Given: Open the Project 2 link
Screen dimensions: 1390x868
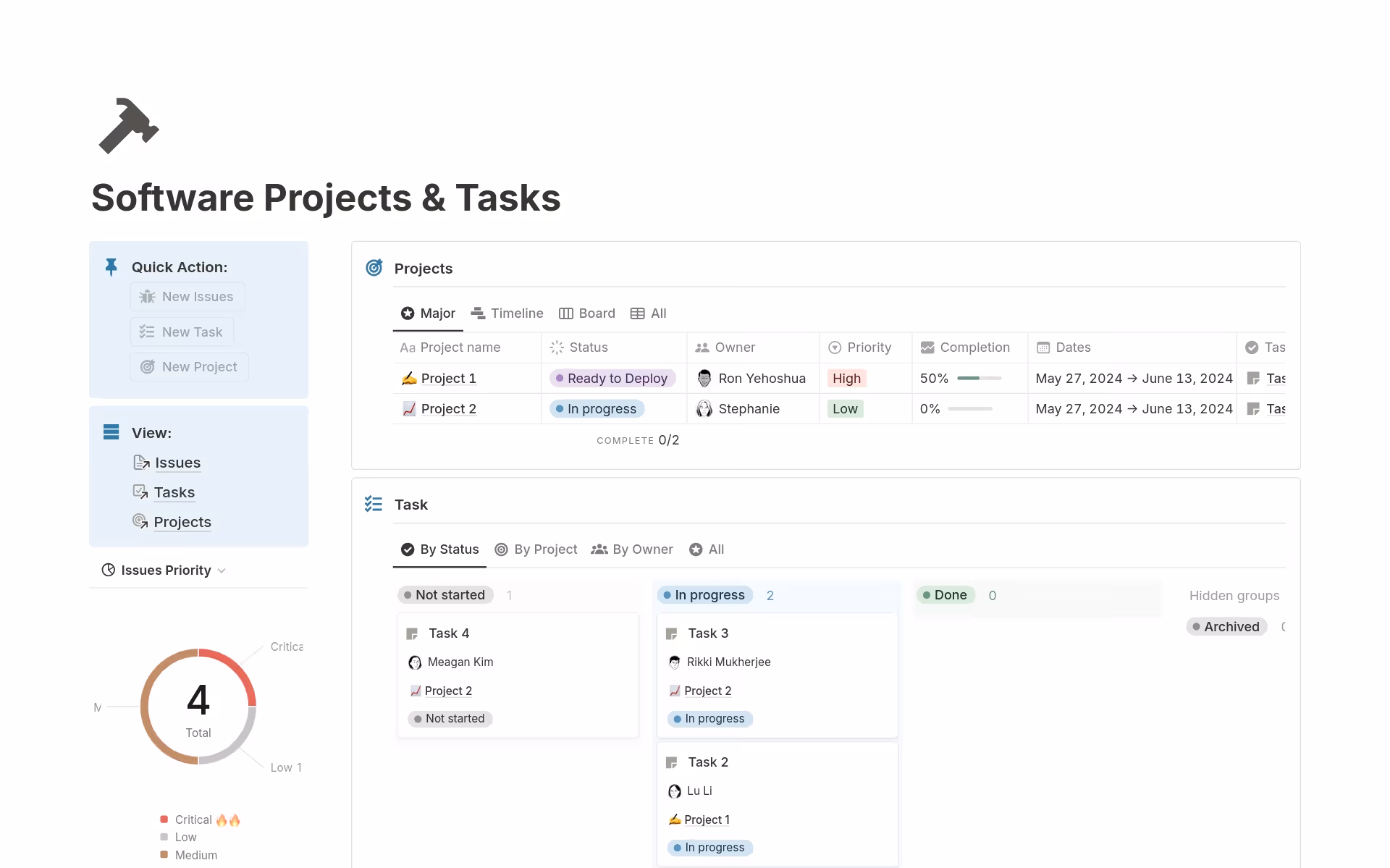Looking at the screenshot, I should tap(447, 408).
